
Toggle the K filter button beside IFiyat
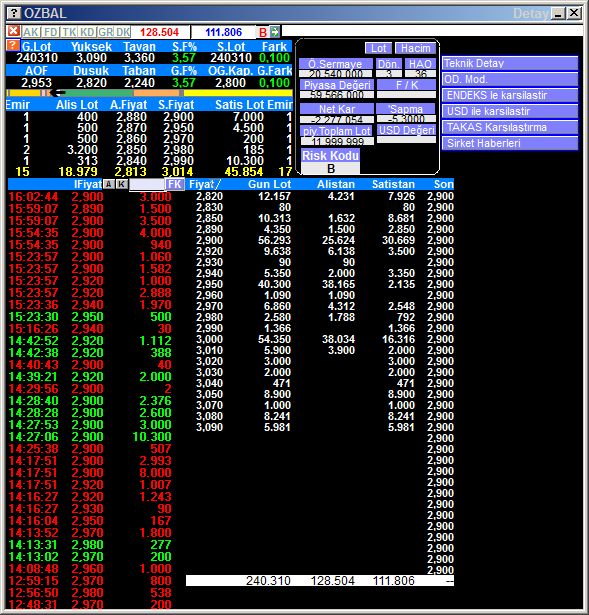[122, 184]
